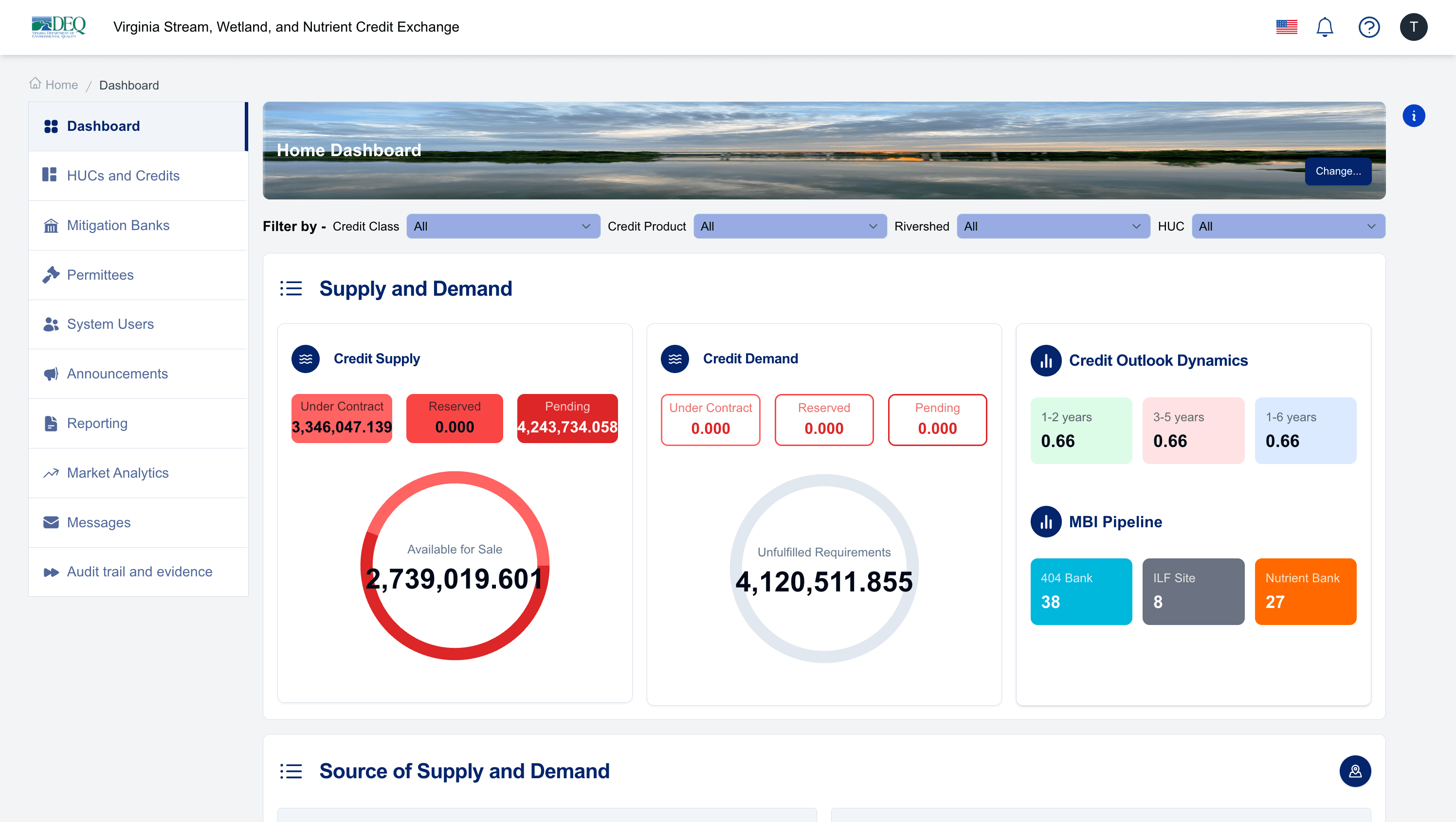
Task: Click the DEQ logo
Action: pyautogui.click(x=59, y=27)
